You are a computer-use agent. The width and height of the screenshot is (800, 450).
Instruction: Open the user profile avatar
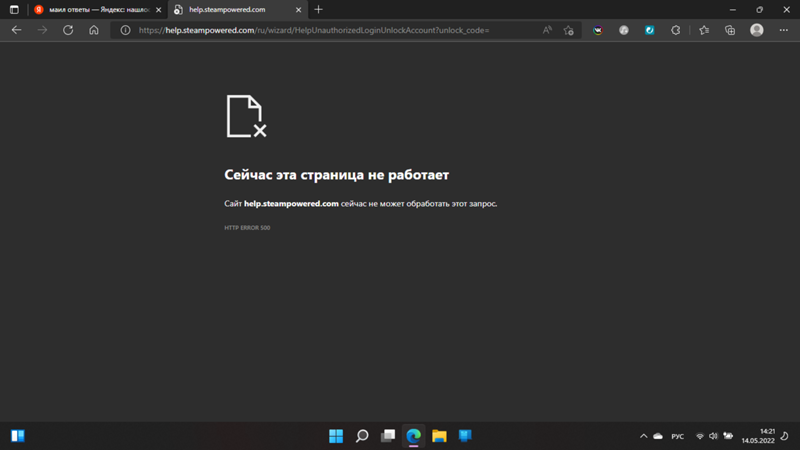pyautogui.click(x=757, y=30)
